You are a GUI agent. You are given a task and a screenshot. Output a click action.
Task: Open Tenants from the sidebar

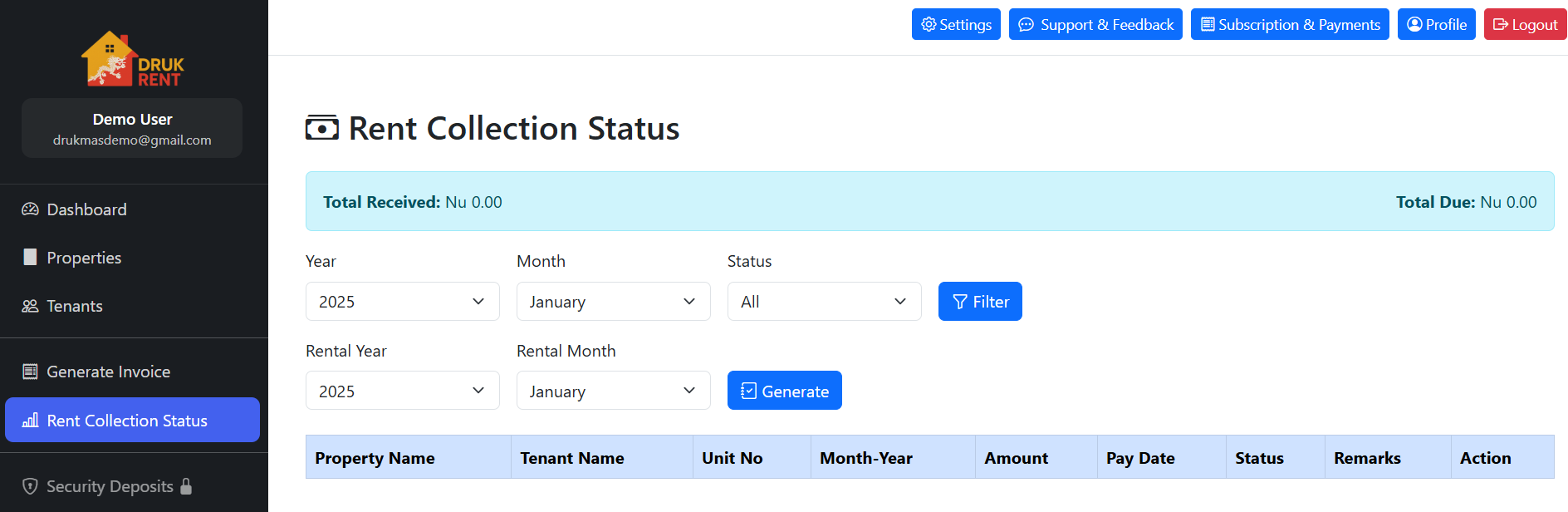(75, 306)
